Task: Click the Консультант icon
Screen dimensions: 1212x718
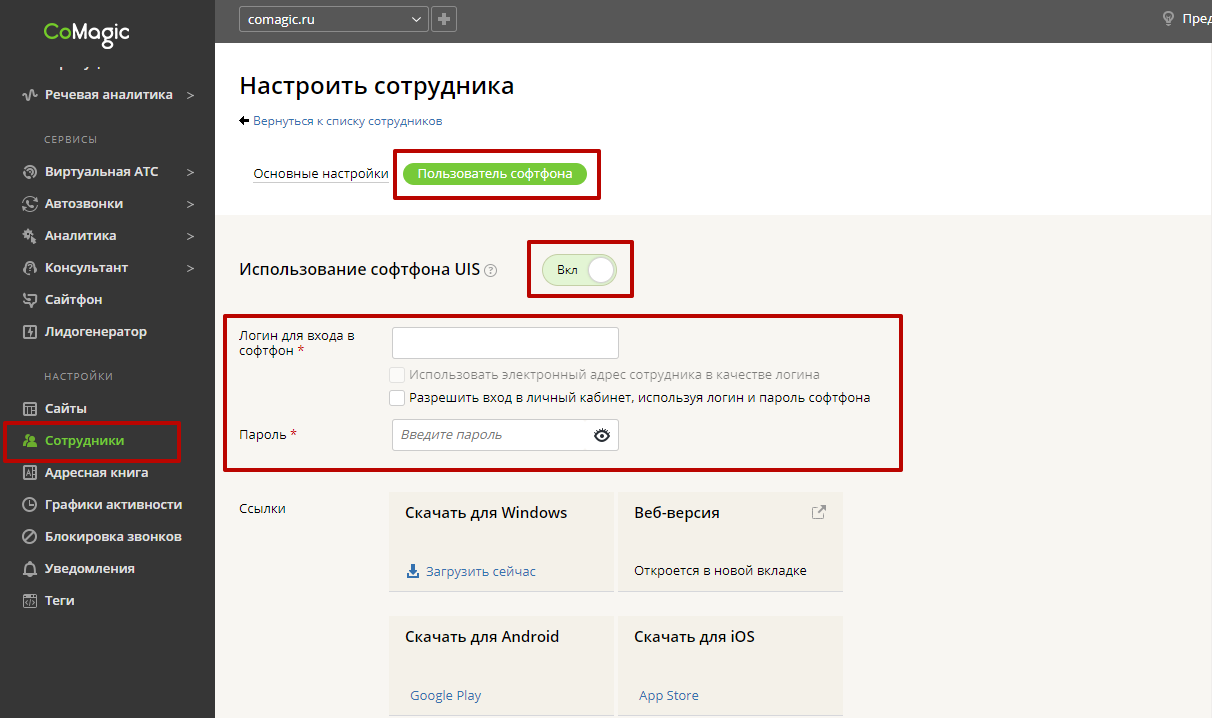Action: click(x=30, y=268)
